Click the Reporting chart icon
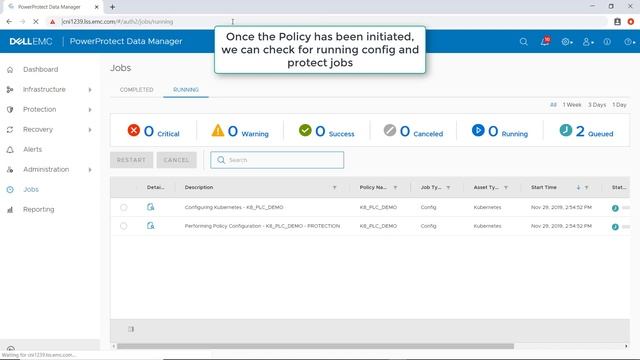Image resolution: width=640 pixels, height=360 pixels. coord(10,210)
